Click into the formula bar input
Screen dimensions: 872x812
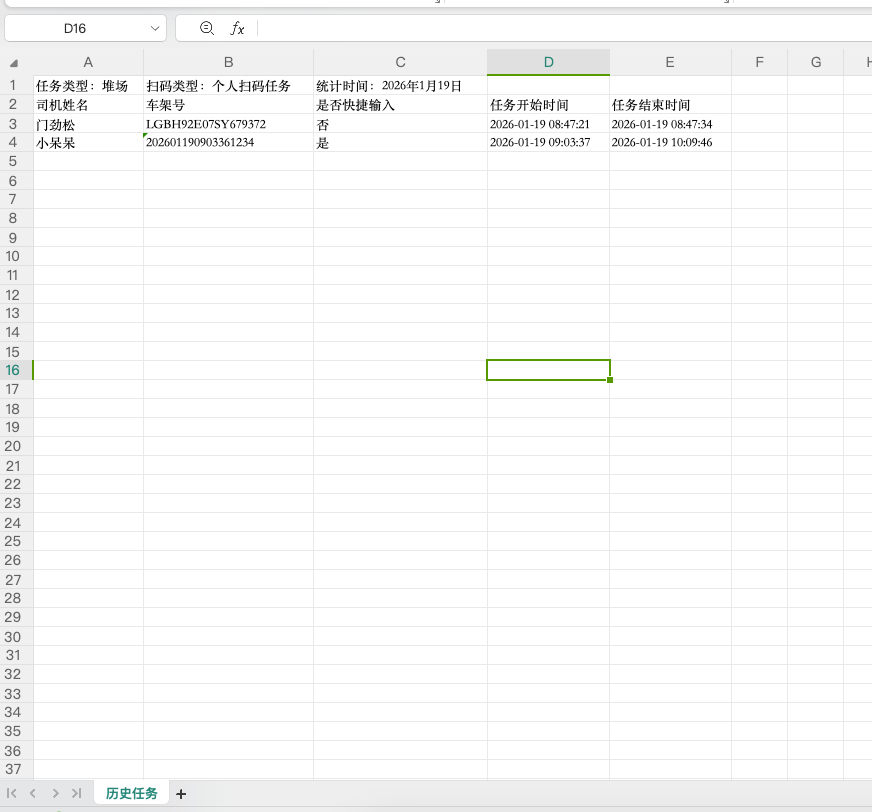(x=564, y=28)
